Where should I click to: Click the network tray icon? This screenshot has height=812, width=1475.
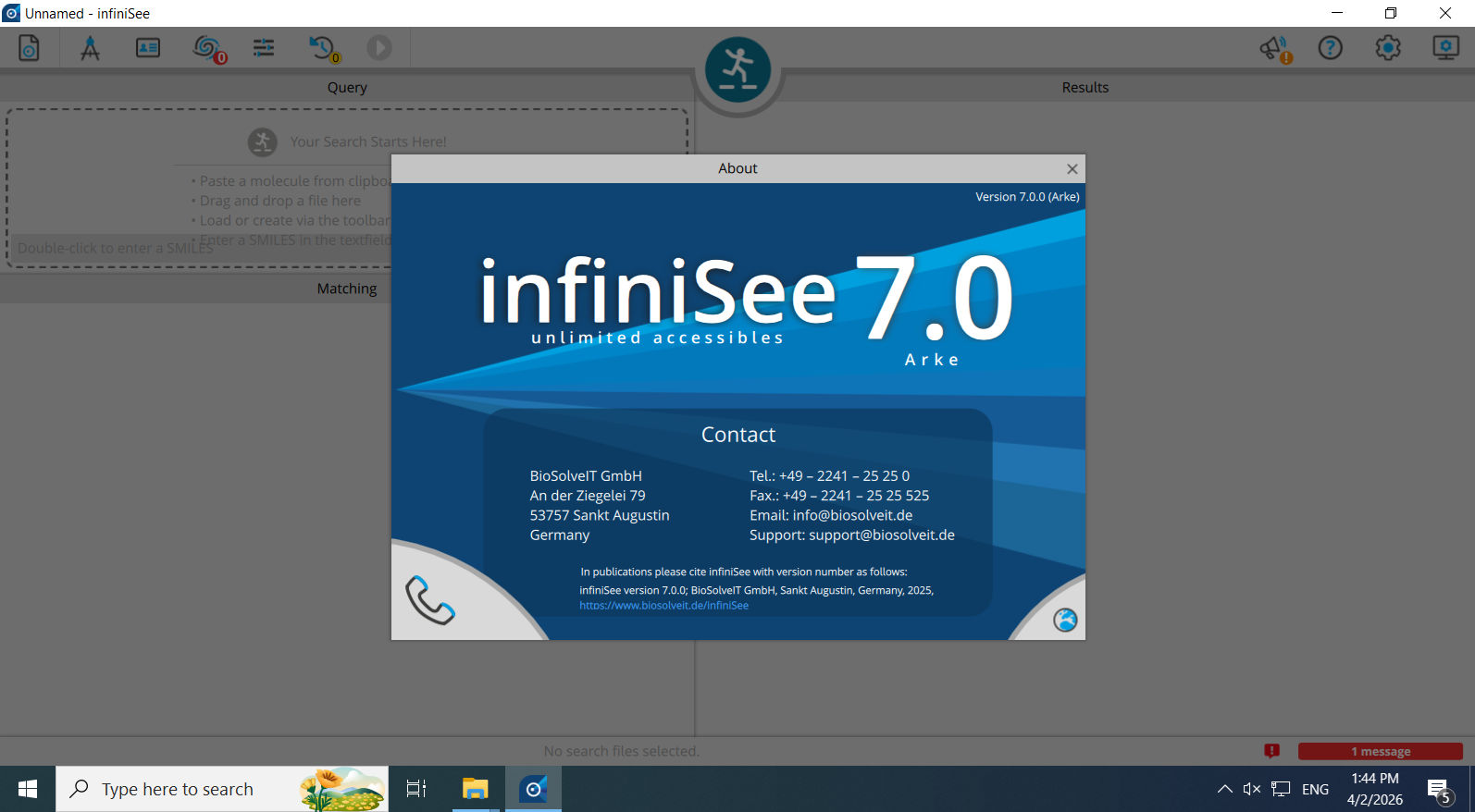click(1282, 789)
